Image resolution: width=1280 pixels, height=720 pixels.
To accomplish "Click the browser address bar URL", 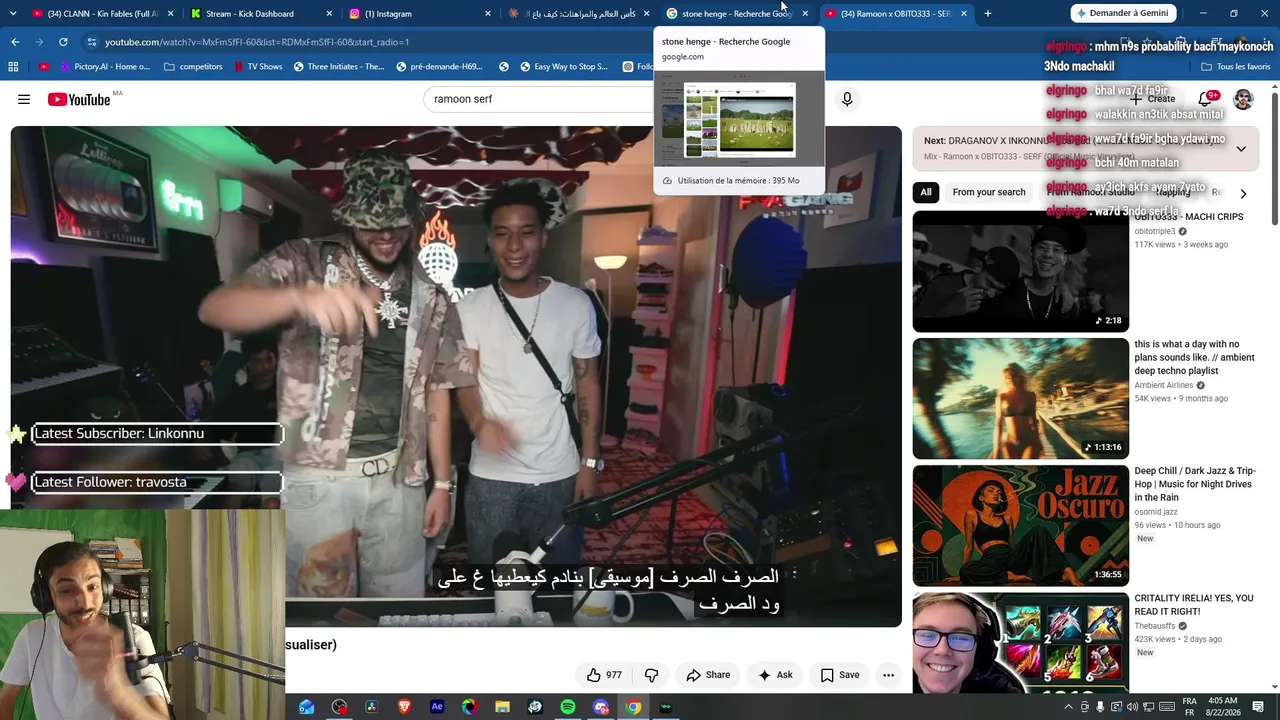I will 257,42.
